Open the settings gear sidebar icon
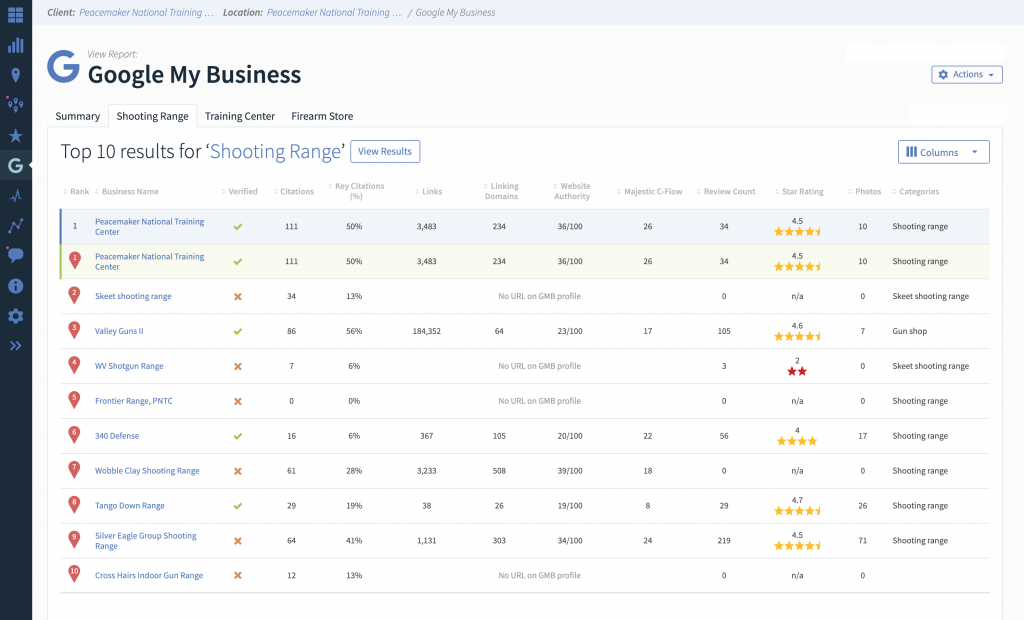The width and height of the screenshot is (1024, 620). point(16,316)
